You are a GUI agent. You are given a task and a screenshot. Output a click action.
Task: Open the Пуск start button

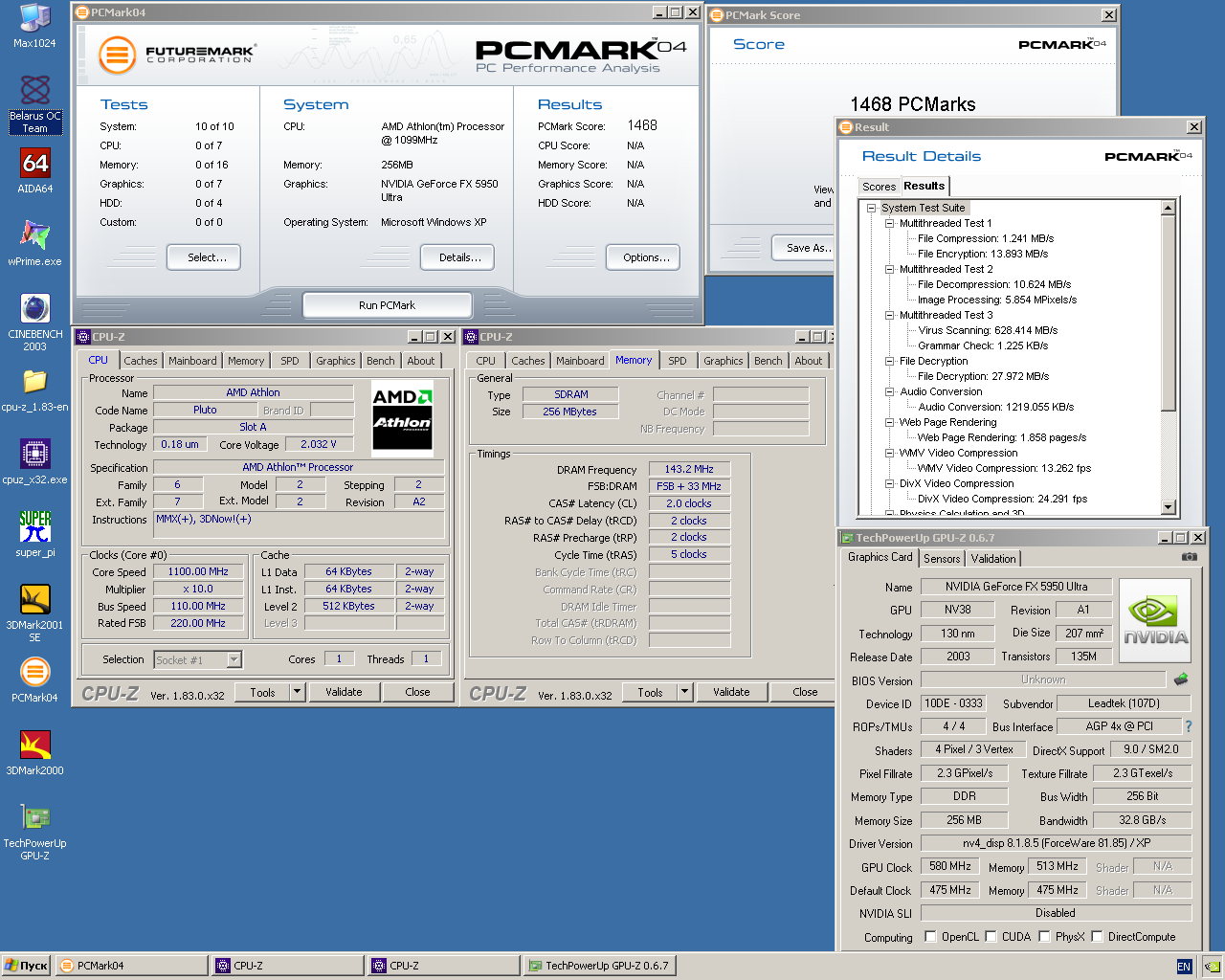point(26,966)
